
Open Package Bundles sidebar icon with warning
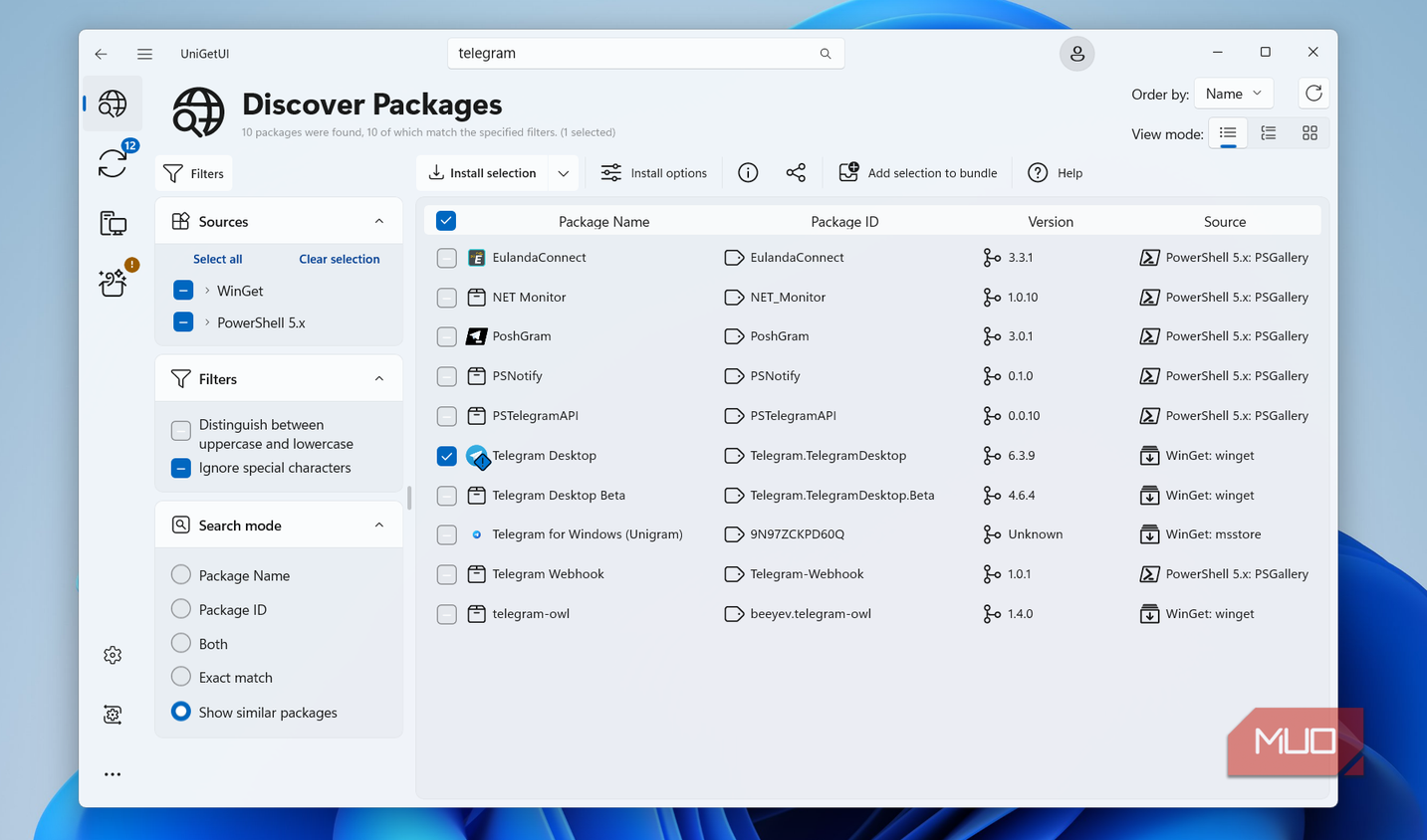(113, 283)
